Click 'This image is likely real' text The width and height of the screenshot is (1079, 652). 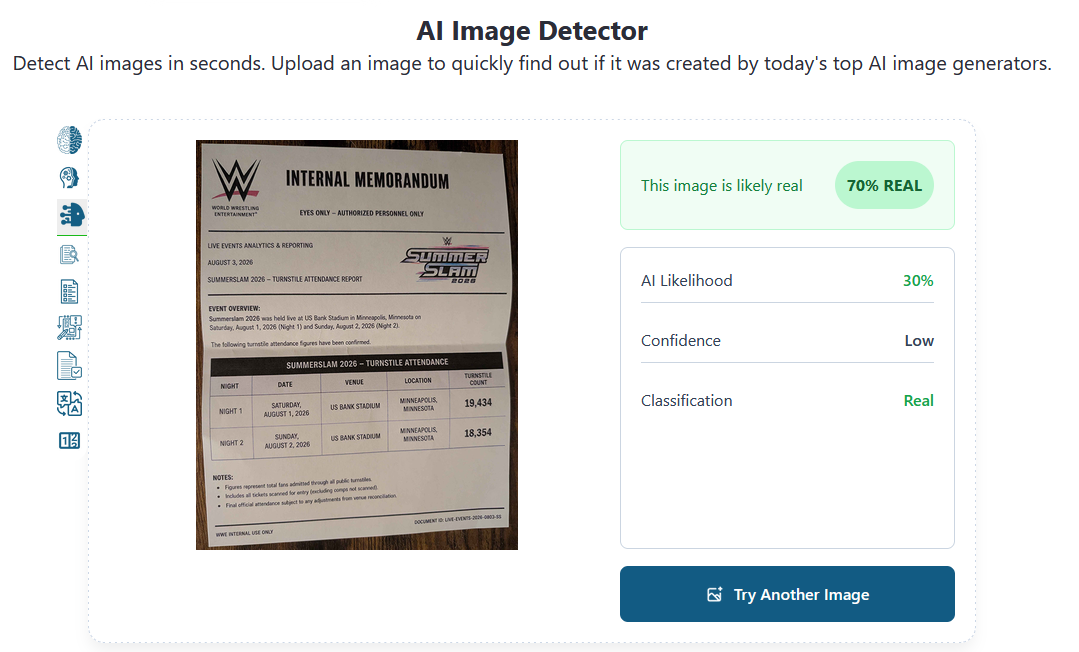point(721,186)
